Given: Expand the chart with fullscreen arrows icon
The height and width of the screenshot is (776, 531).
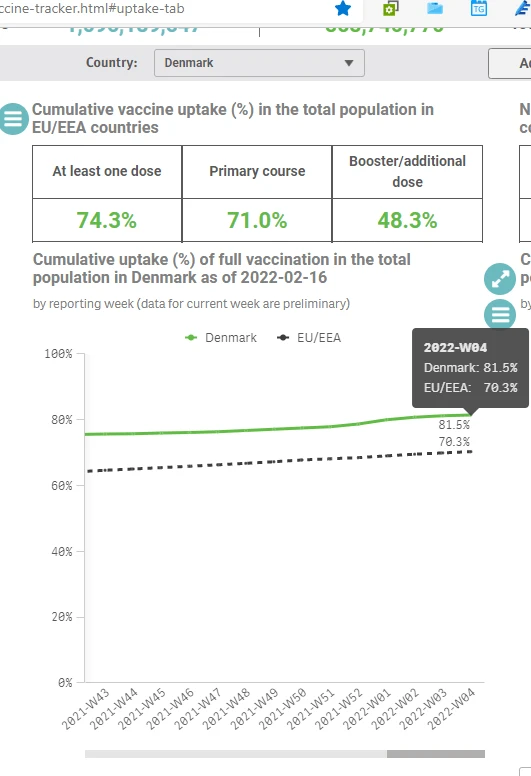Looking at the screenshot, I should pyautogui.click(x=500, y=279).
